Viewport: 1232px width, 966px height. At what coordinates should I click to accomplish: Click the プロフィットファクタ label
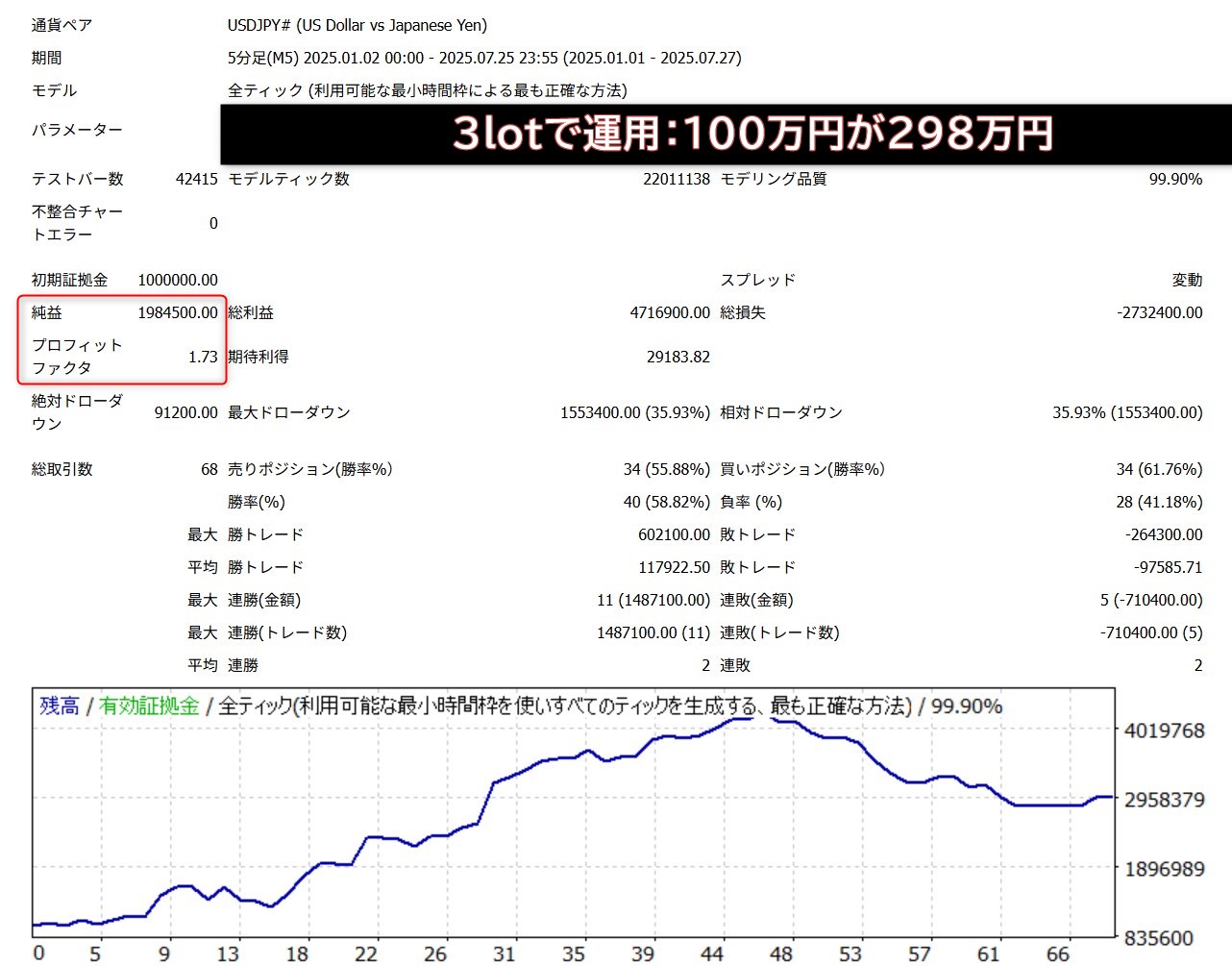coord(77,357)
